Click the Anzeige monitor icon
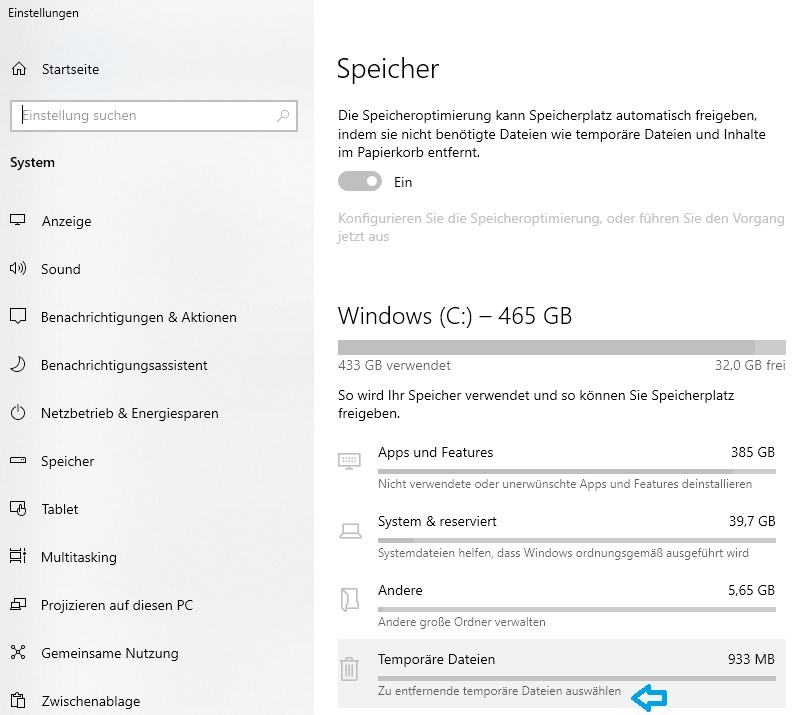This screenshot has width=793, height=715. (x=18, y=221)
